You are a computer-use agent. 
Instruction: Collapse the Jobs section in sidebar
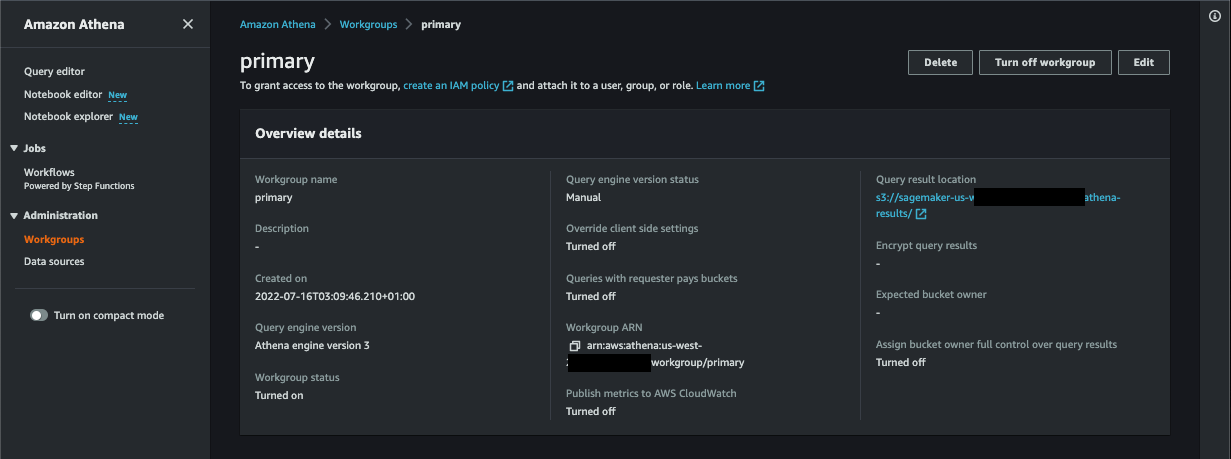click(x=14, y=148)
